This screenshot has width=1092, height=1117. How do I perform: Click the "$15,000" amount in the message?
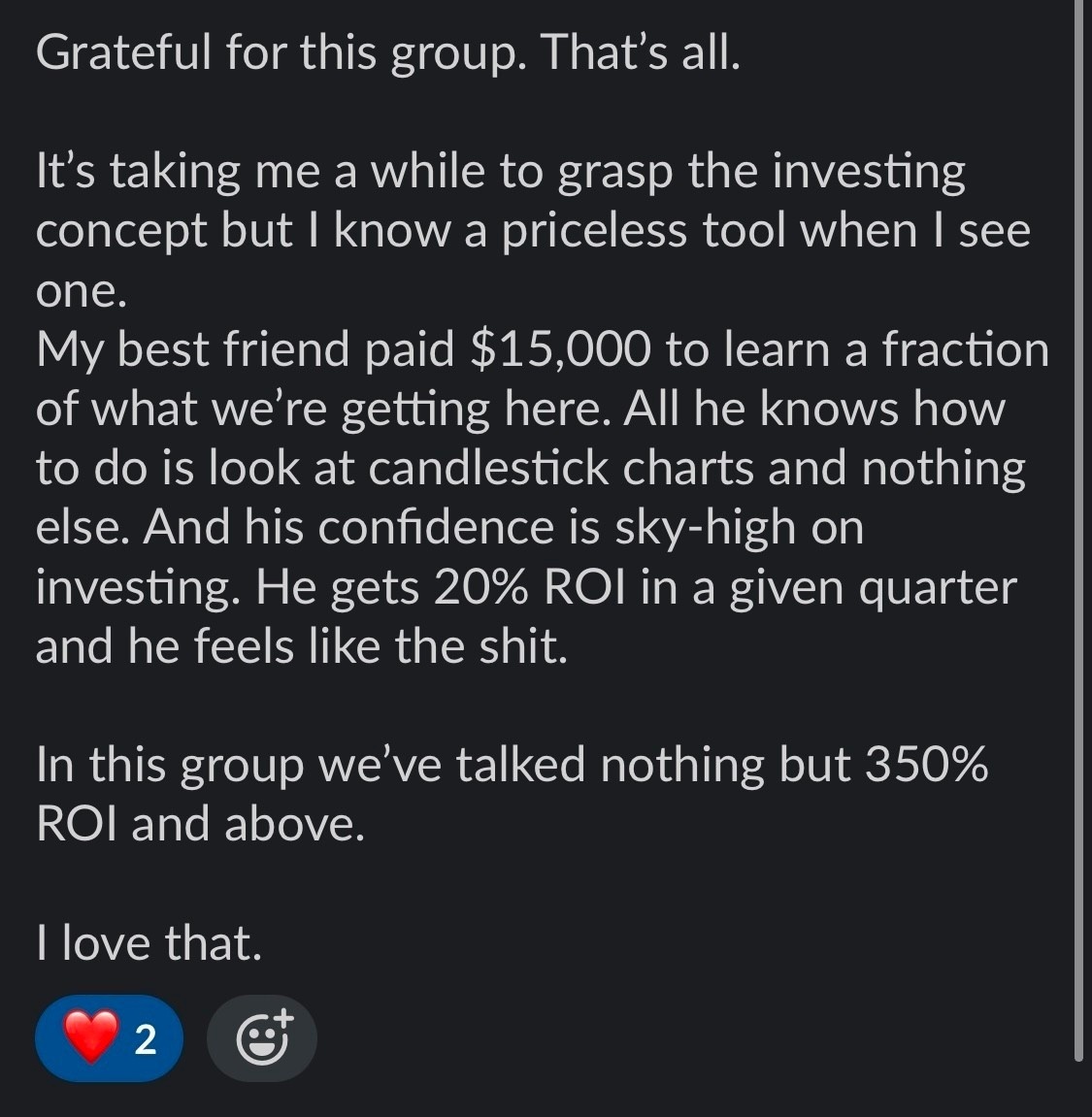tap(559, 349)
